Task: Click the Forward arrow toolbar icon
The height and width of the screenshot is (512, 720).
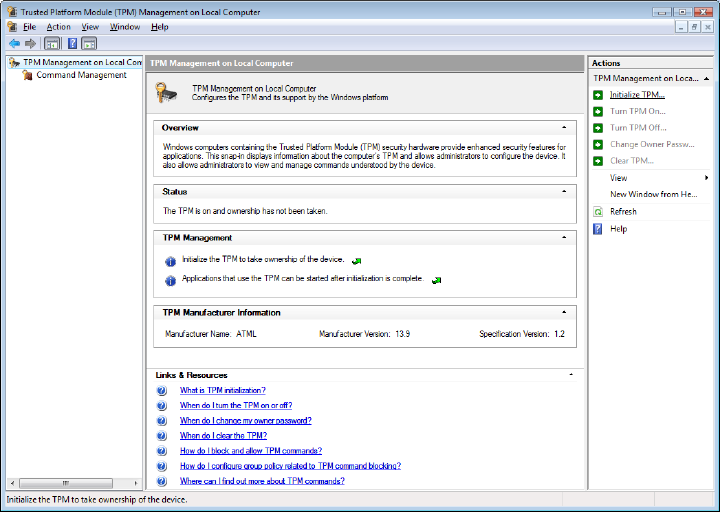Action: click(x=30, y=44)
